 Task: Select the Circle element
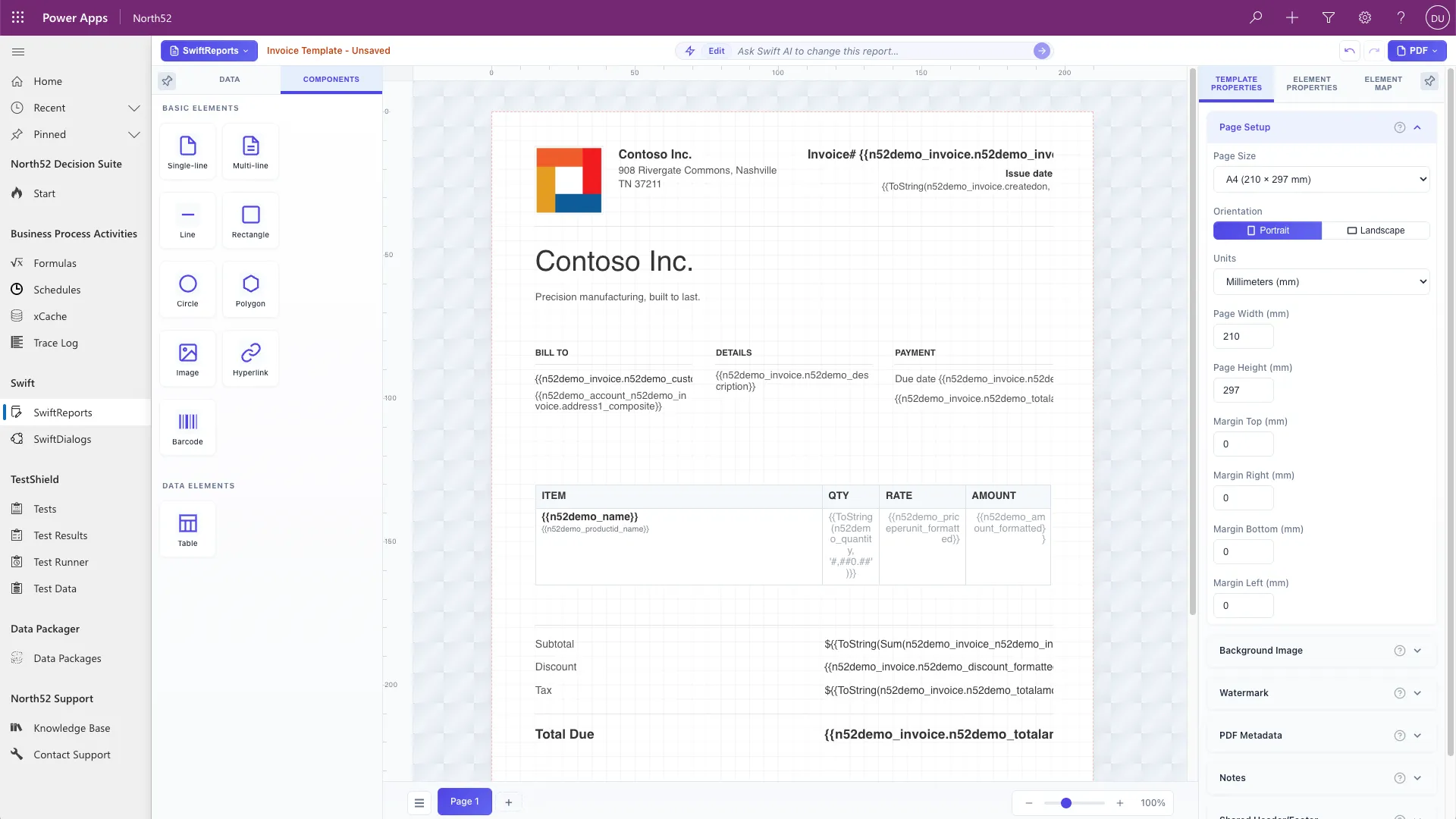pos(187,290)
